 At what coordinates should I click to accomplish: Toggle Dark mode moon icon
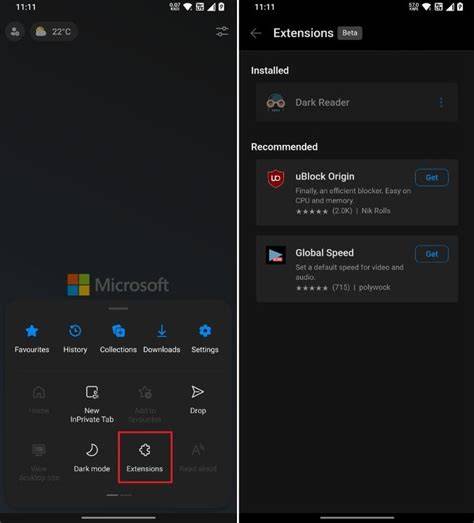pyautogui.click(x=92, y=450)
